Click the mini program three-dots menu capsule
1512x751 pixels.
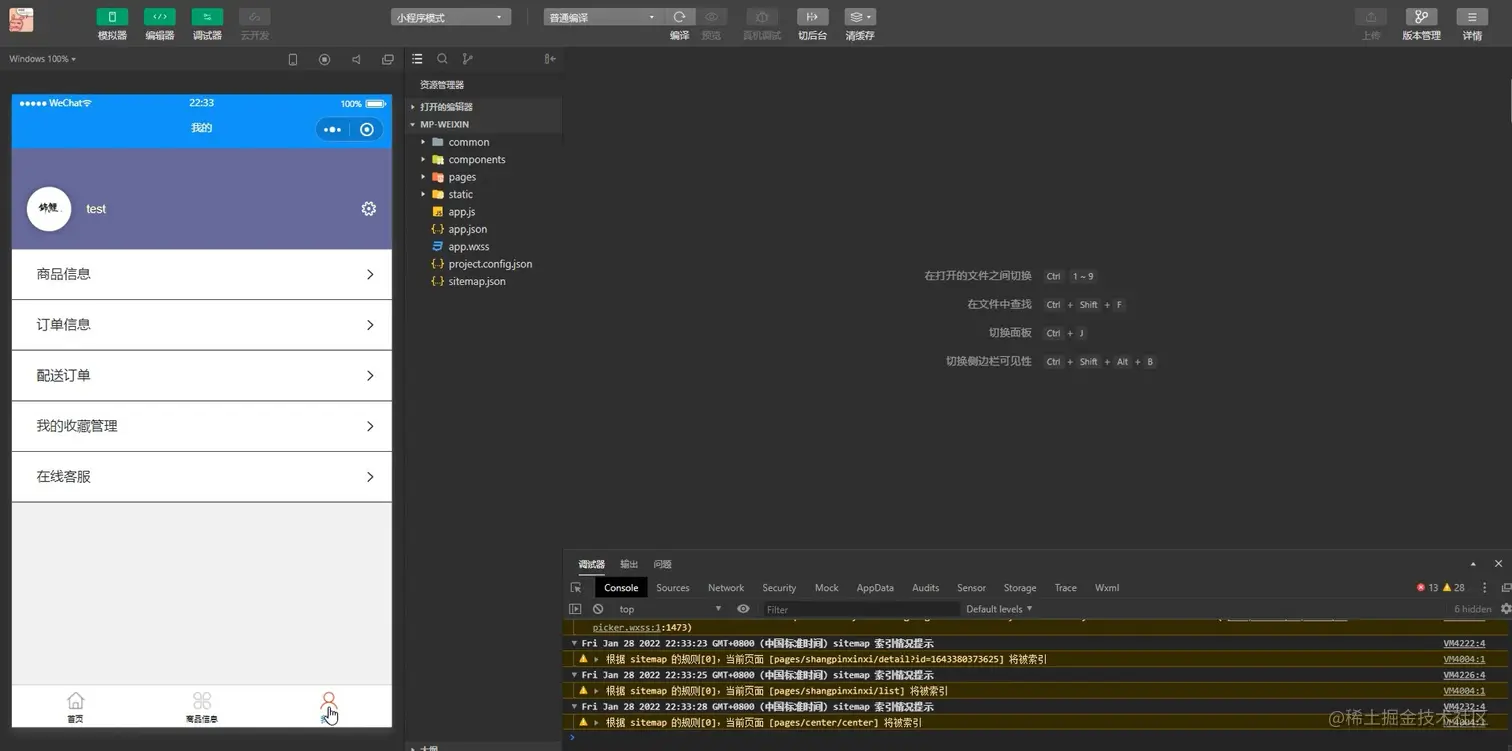coord(332,129)
